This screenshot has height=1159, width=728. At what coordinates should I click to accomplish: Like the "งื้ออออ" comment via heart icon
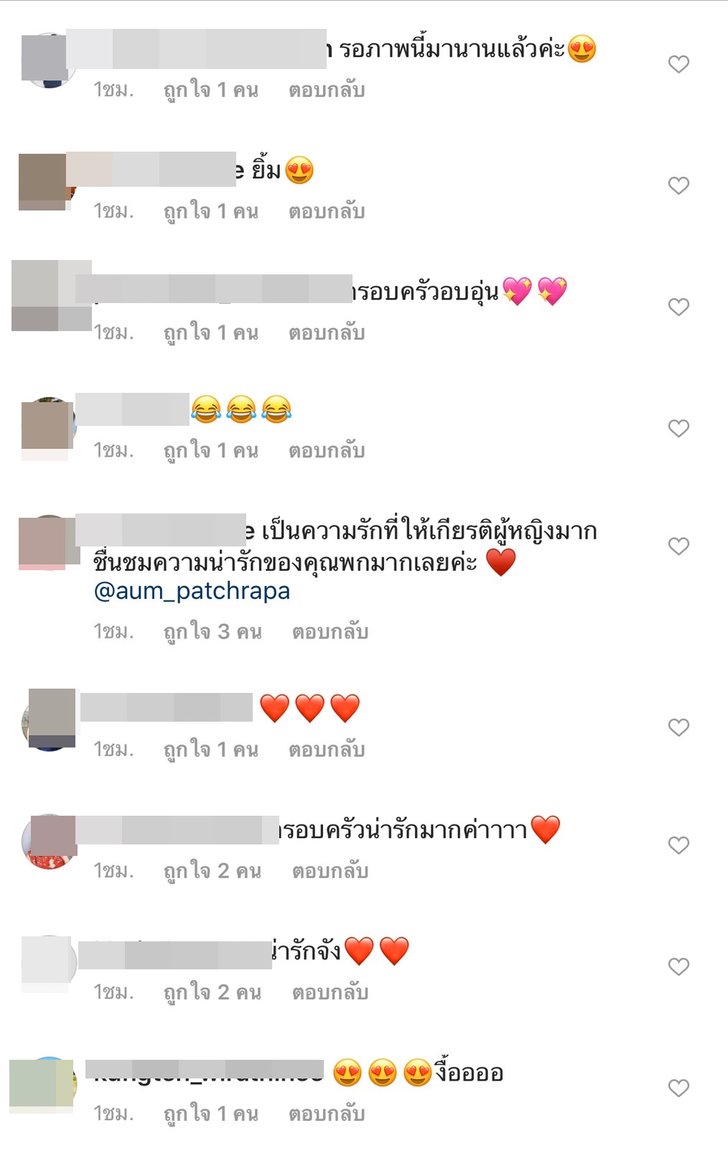[x=678, y=1087]
